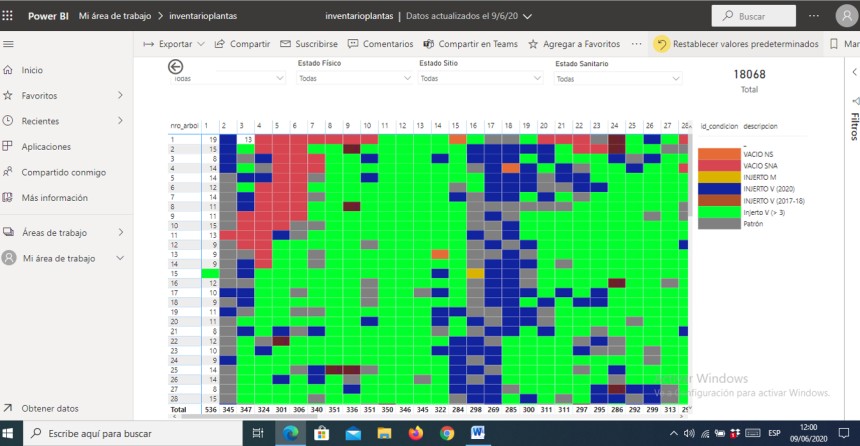Expand the Filtros pane chevron

click(x=855, y=72)
